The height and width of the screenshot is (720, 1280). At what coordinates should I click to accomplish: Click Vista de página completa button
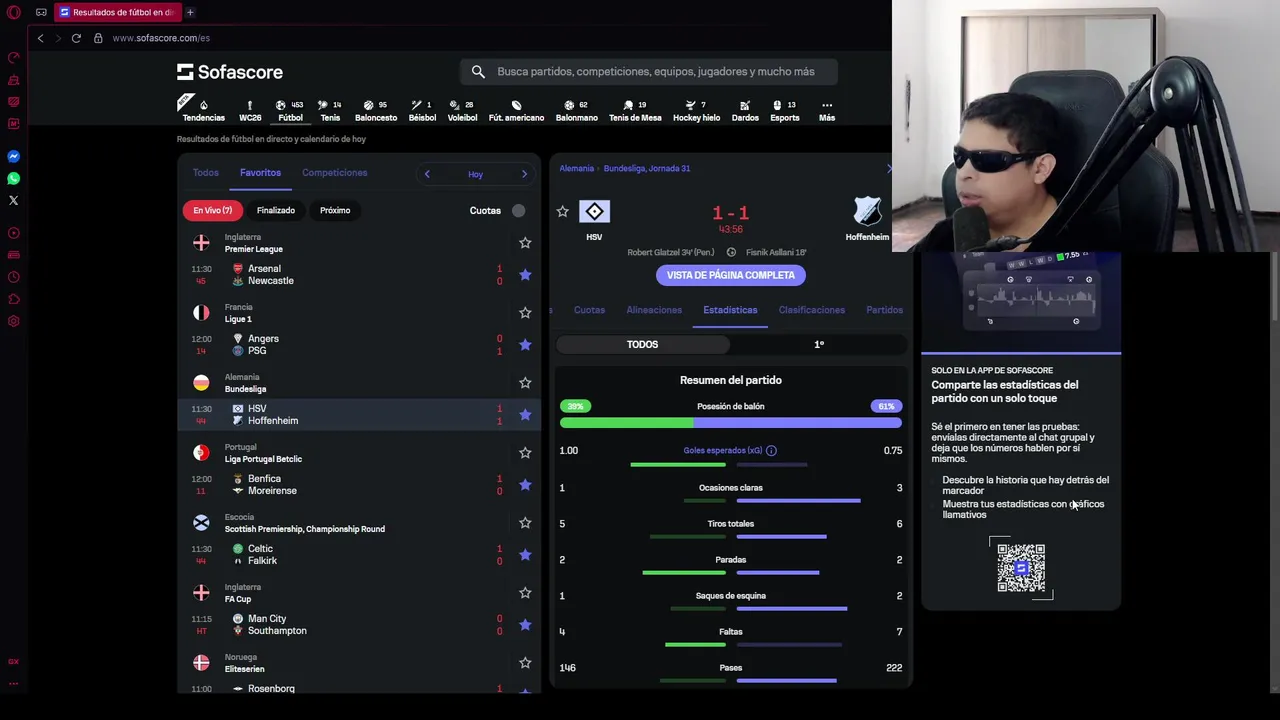click(x=731, y=275)
